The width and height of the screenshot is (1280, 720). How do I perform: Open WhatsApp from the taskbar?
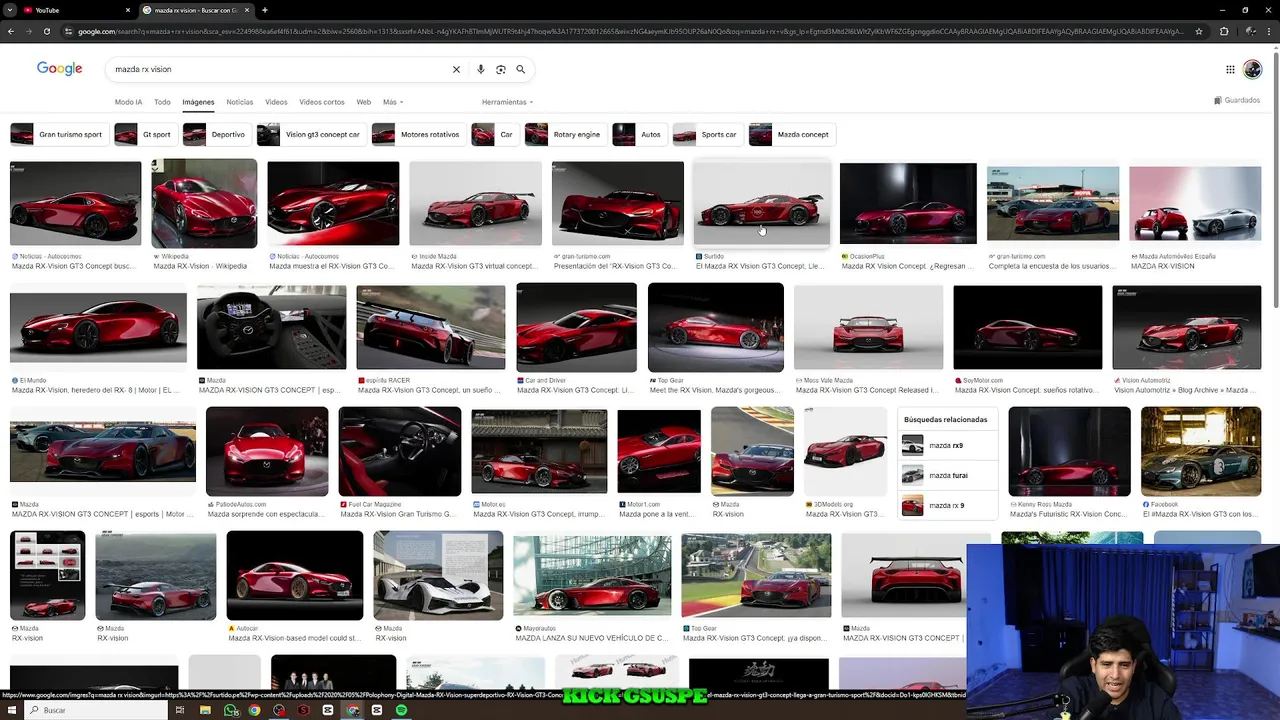(231, 710)
